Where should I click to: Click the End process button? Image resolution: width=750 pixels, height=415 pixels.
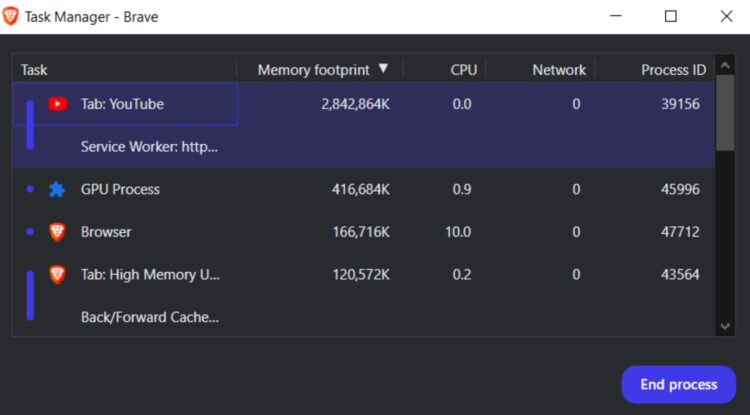(678, 384)
